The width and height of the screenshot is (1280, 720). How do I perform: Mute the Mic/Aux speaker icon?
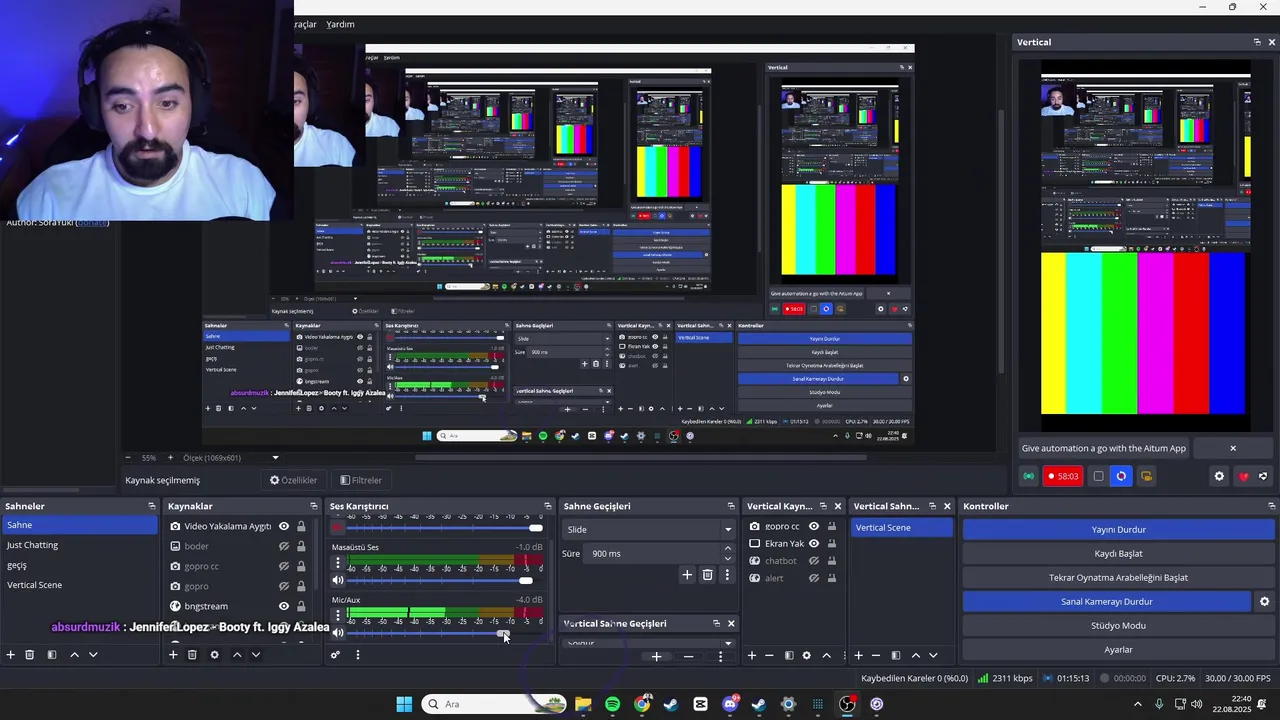(337, 632)
